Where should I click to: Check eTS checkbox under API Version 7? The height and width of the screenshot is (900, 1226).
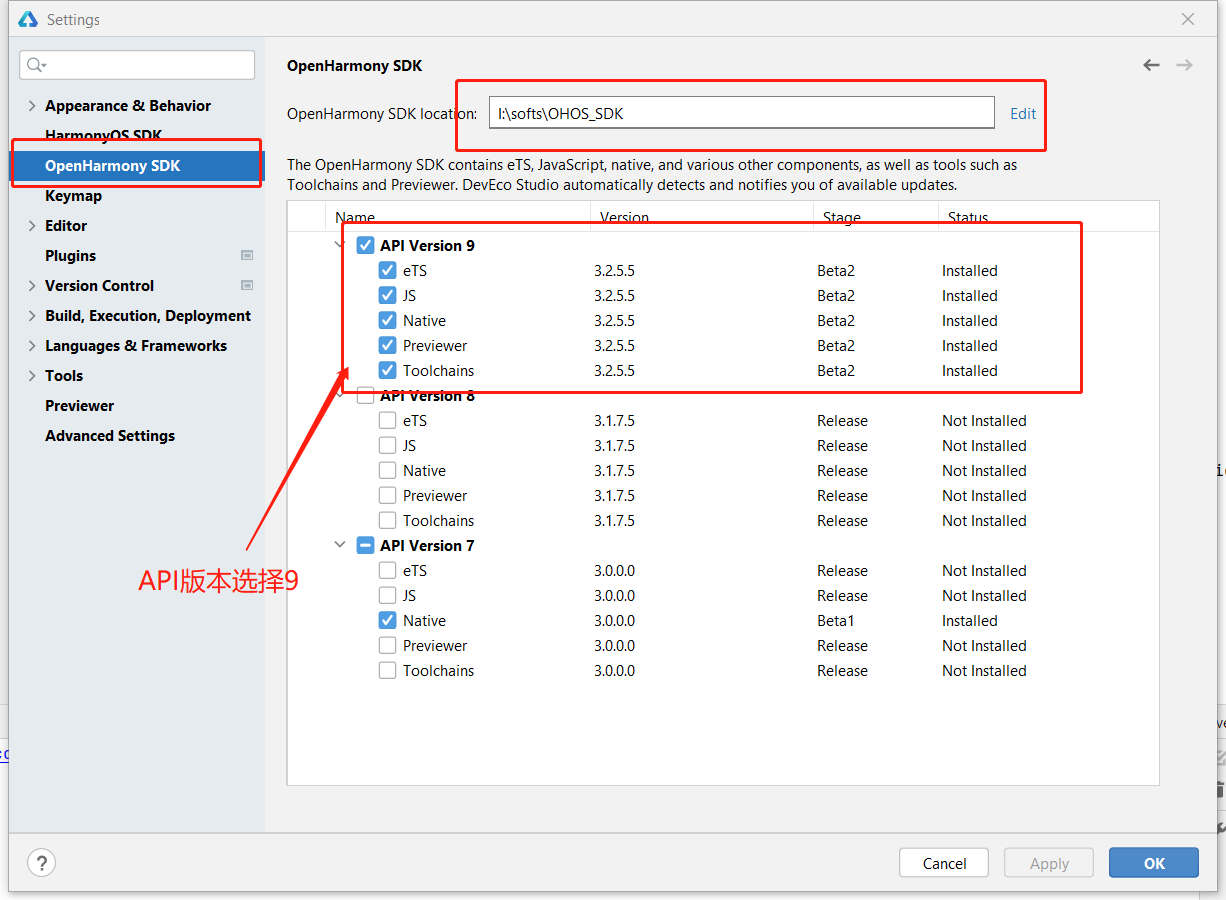click(387, 571)
